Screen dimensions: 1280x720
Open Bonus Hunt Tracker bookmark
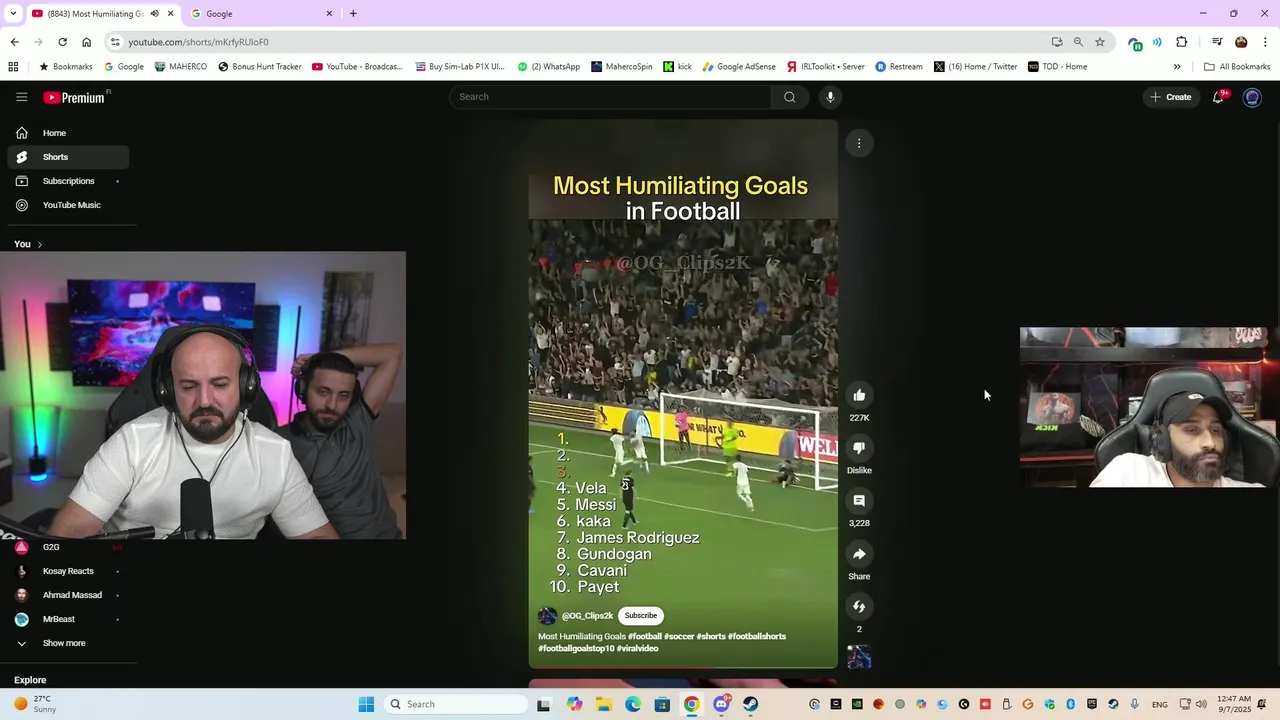point(260,67)
